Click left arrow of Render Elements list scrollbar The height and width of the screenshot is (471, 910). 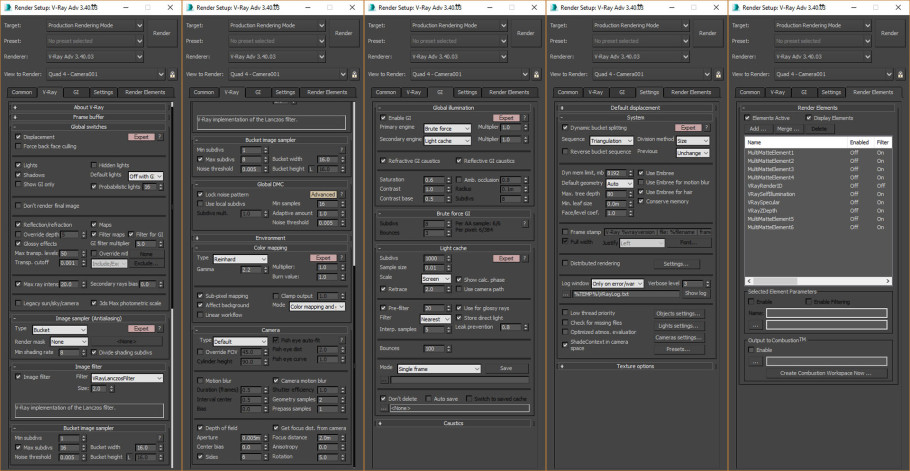tap(749, 281)
